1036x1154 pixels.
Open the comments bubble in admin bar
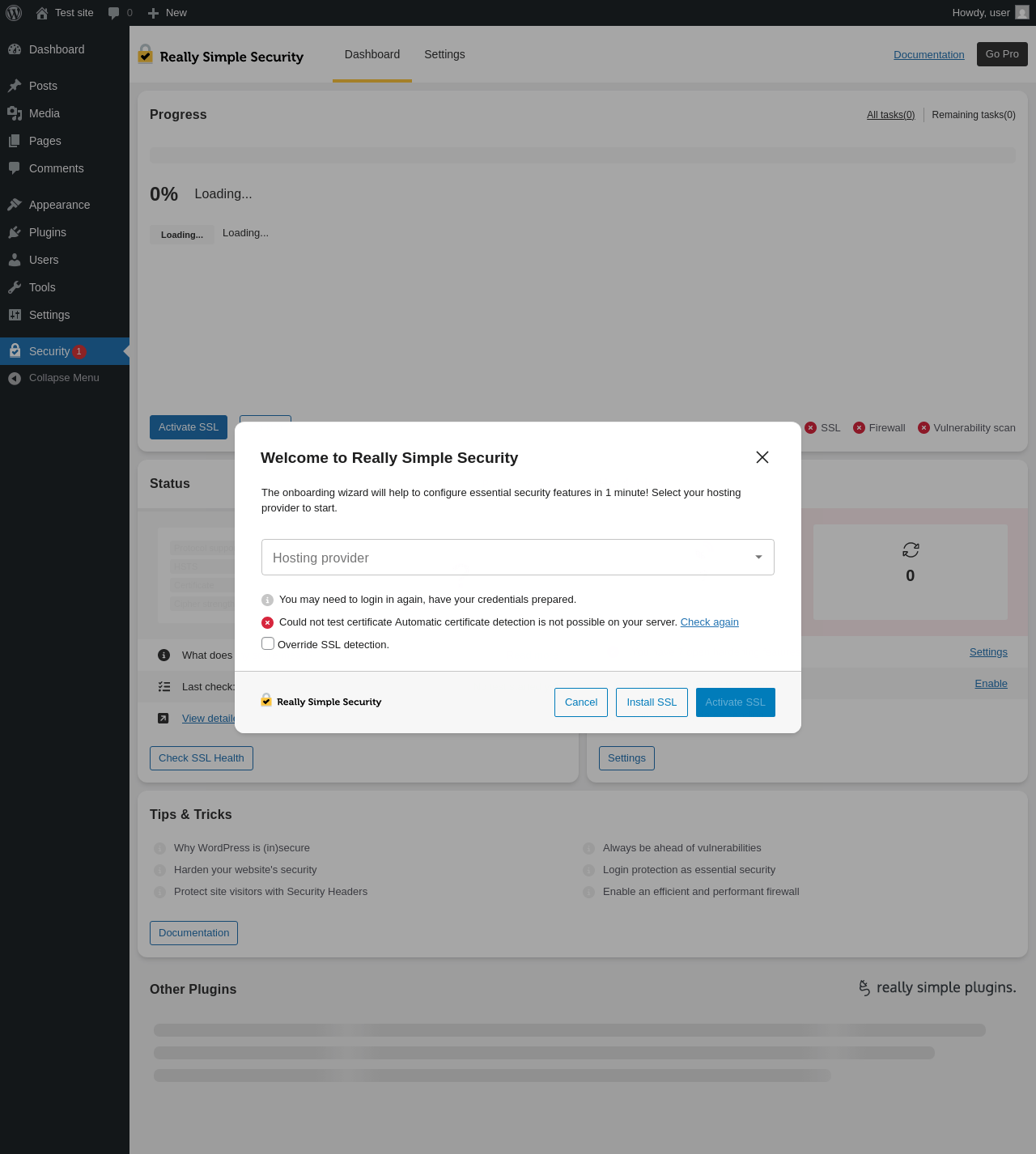[x=114, y=13]
